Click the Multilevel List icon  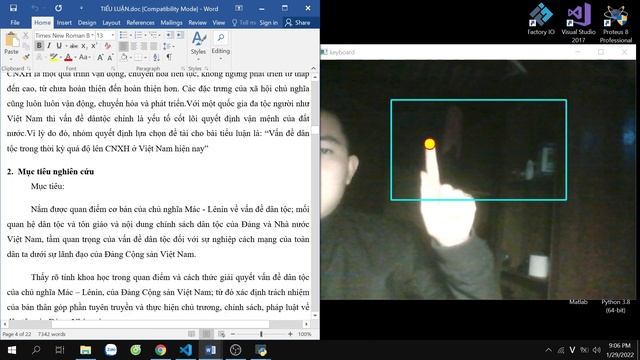(x=153, y=36)
